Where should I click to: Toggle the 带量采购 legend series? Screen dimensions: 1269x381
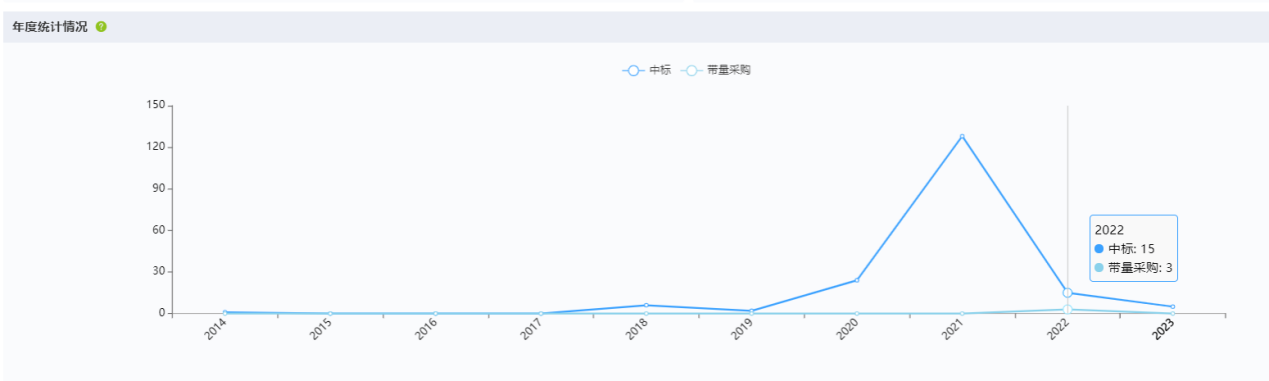[716, 70]
